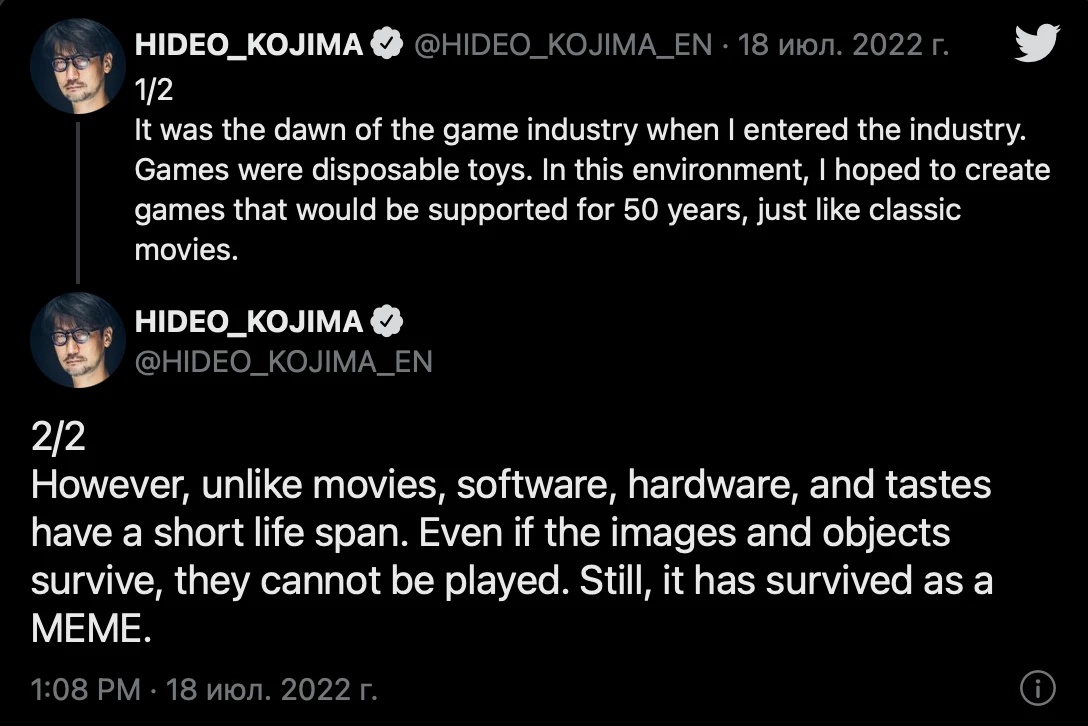Open Kojima's avatar on the 1/2 tweet

point(78,66)
